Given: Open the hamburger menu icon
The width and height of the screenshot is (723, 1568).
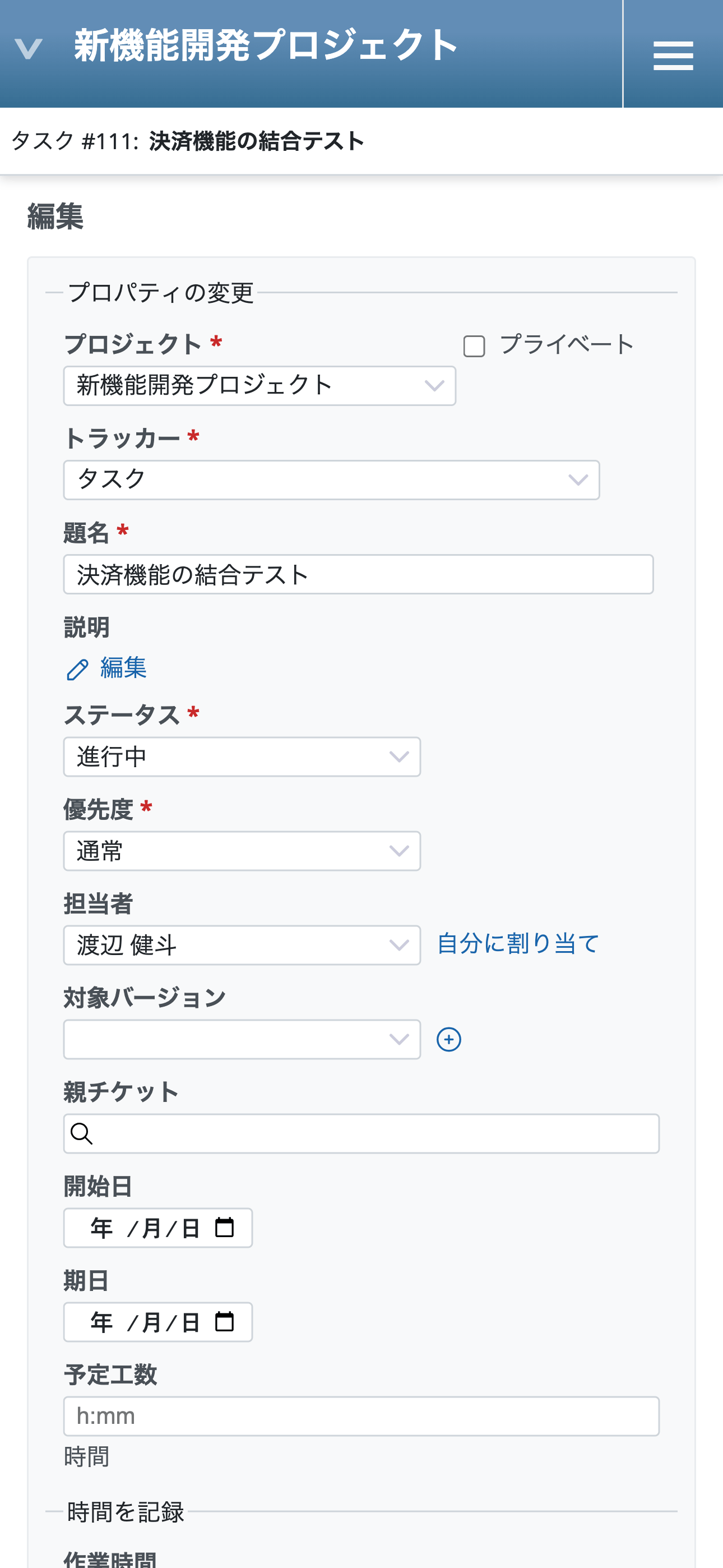Looking at the screenshot, I should point(673,55).
